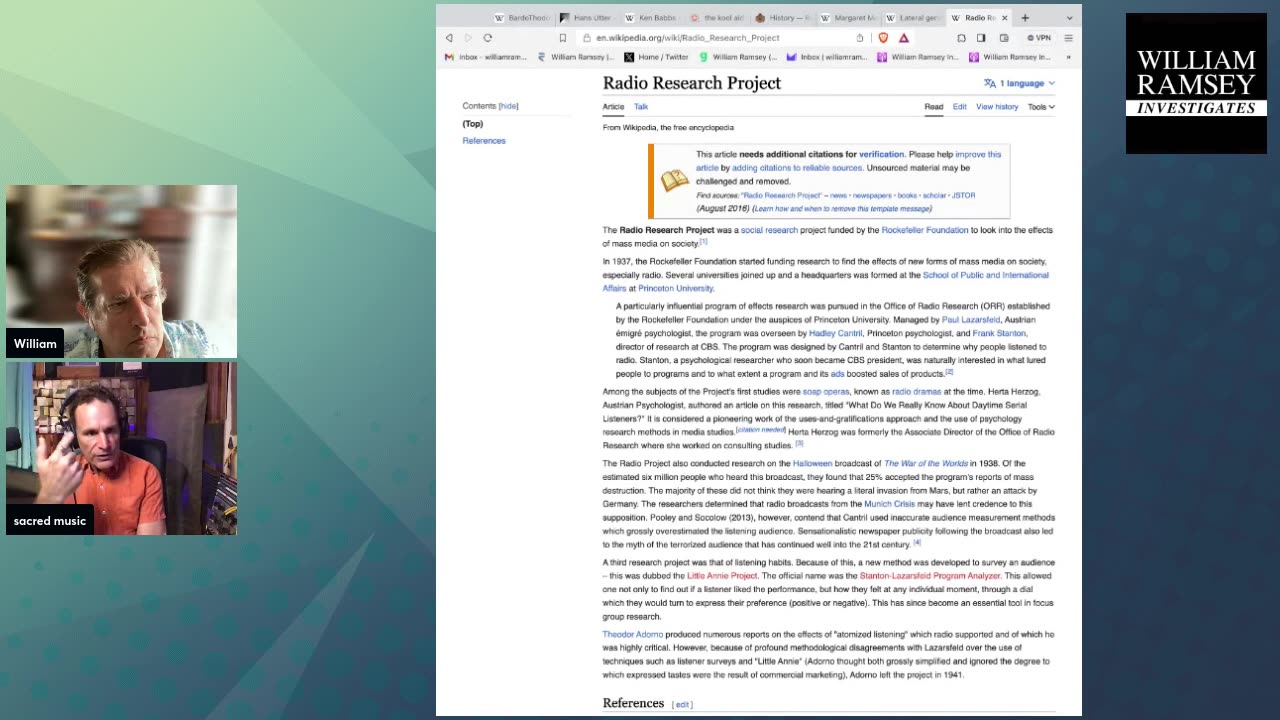Click the share icon in the address bar

point(860,38)
